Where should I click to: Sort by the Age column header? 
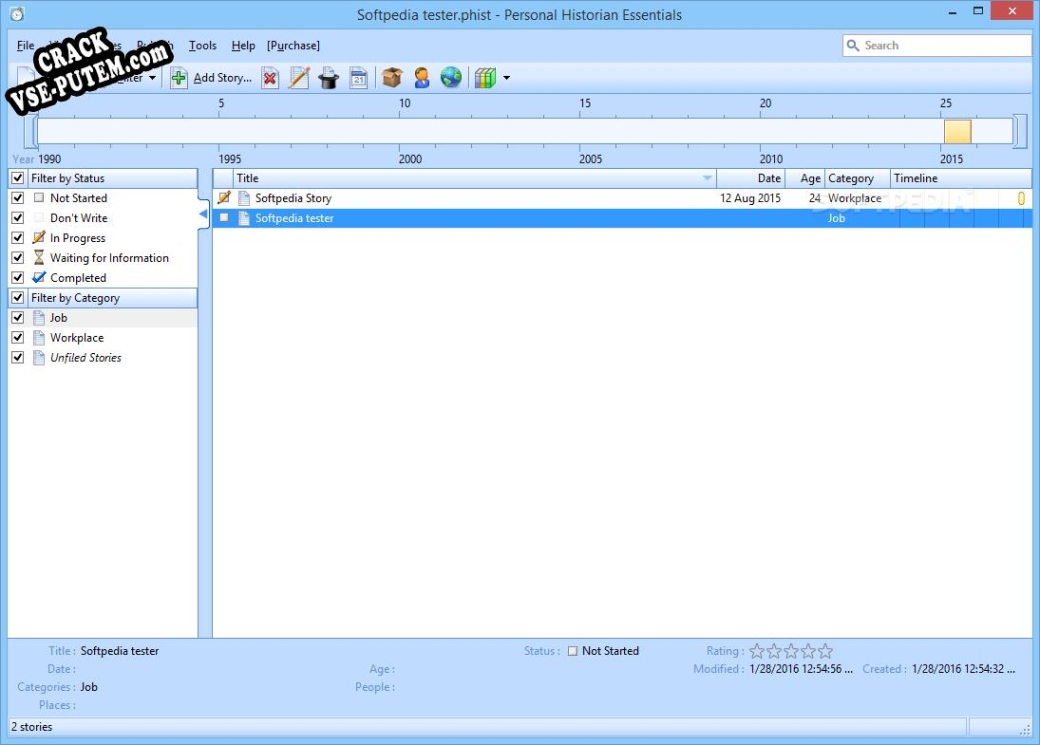(x=805, y=178)
